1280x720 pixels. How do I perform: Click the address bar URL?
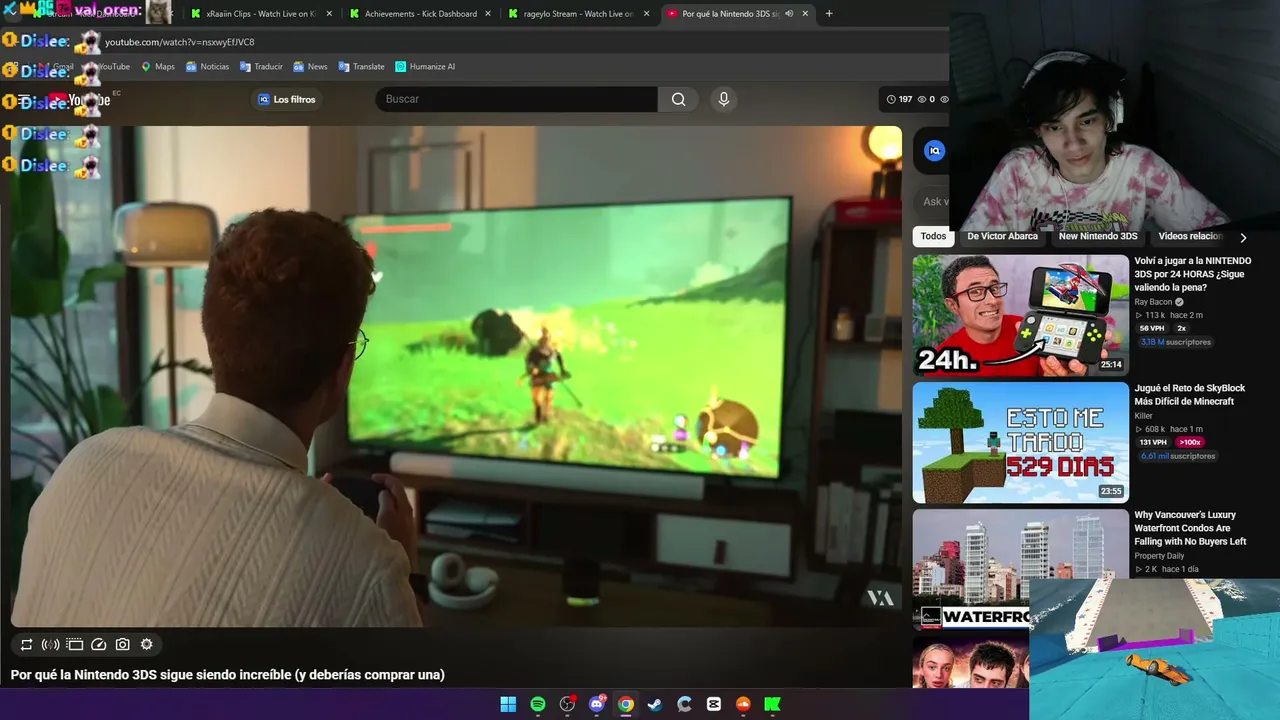[180, 42]
